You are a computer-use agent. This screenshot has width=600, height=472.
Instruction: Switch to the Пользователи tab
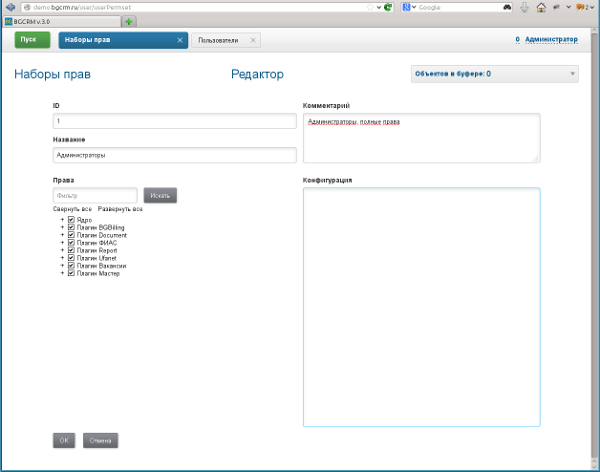pos(218,41)
